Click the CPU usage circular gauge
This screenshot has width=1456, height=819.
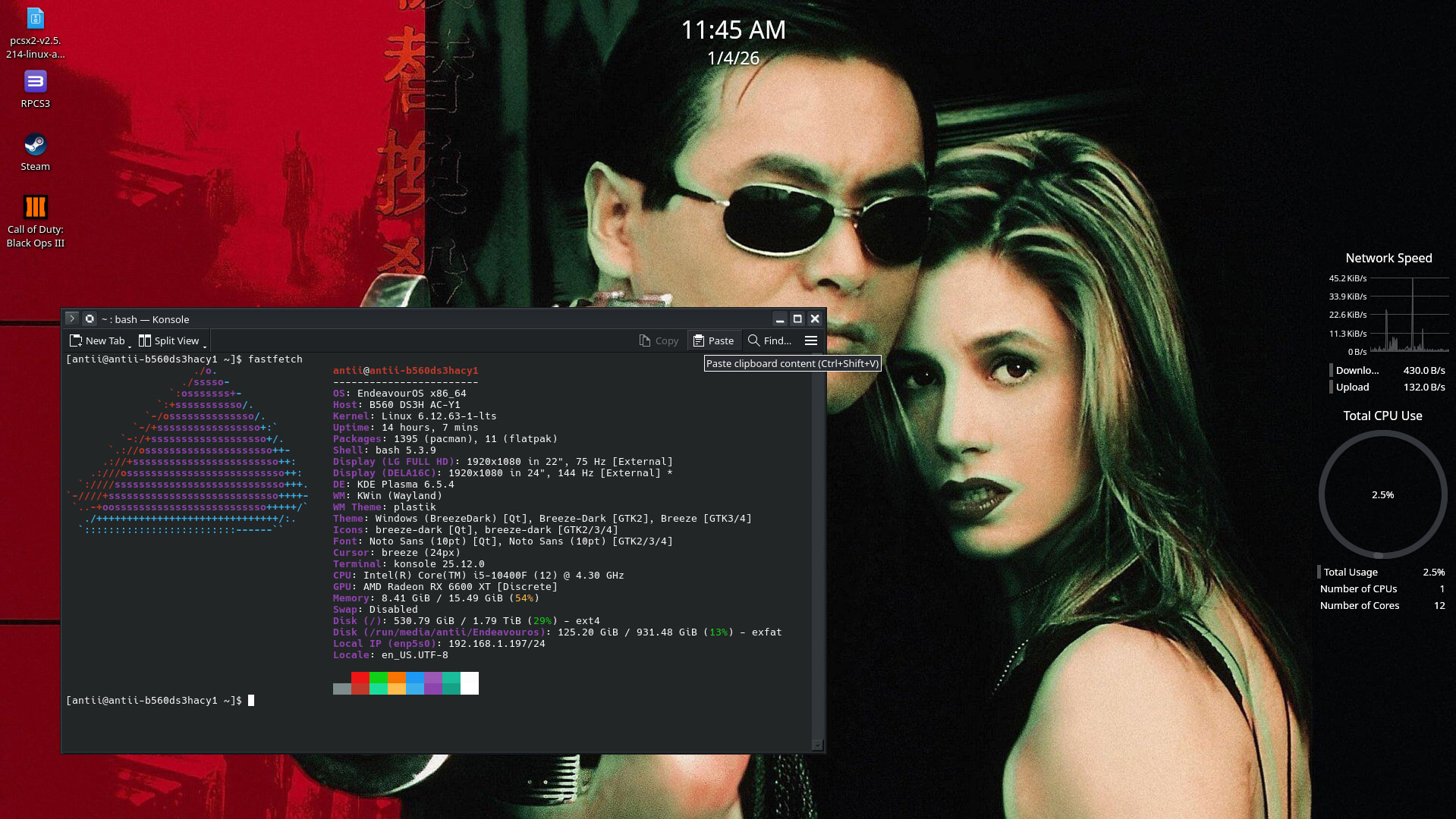(x=1382, y=494)
